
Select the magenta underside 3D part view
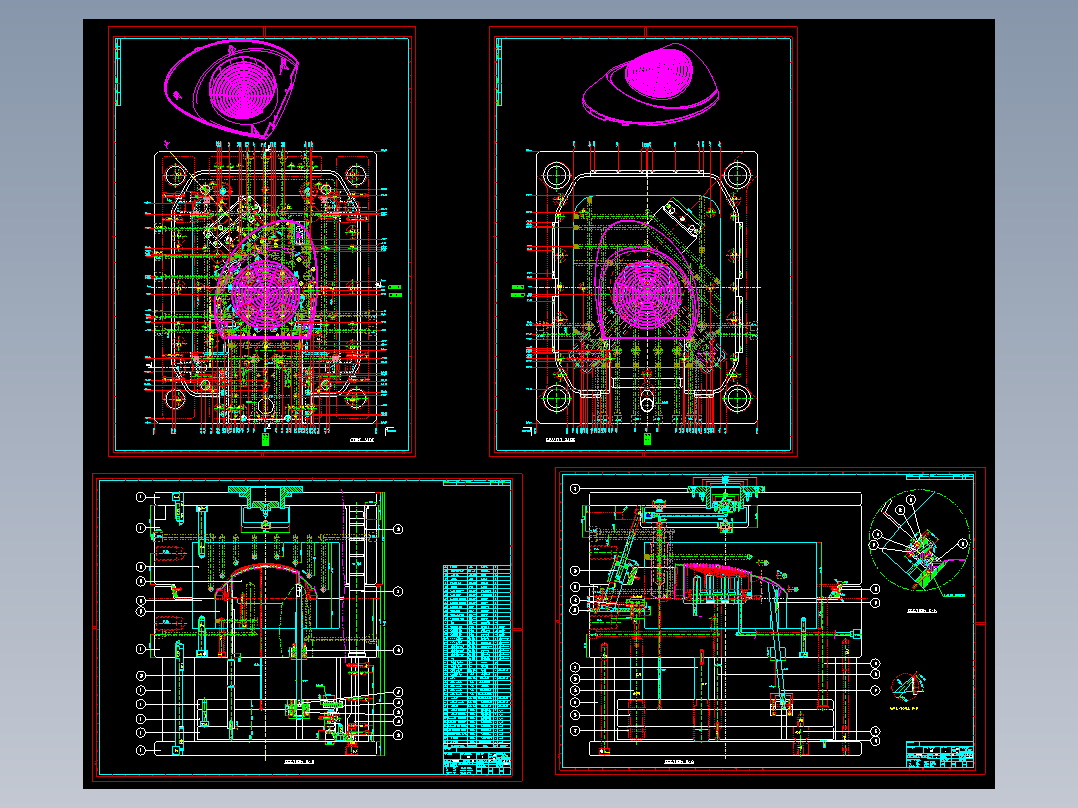pos(232,89)
